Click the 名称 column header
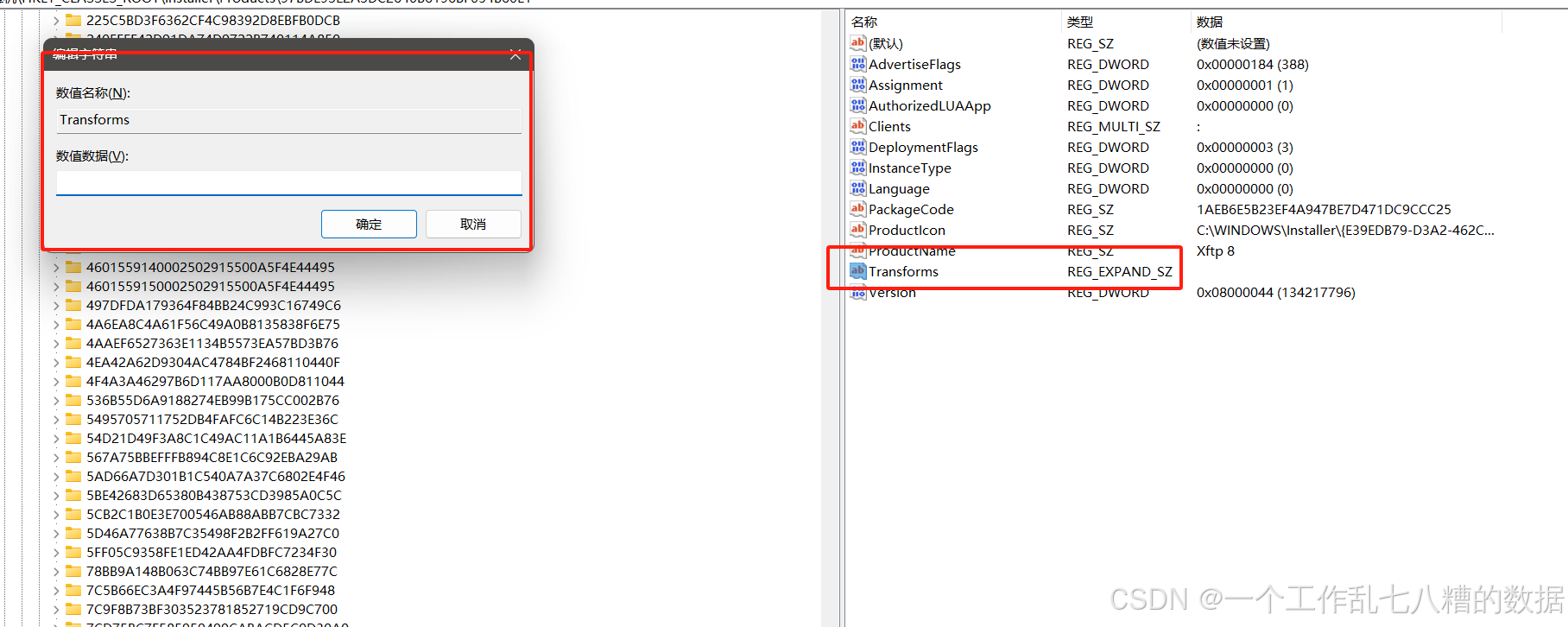 (x=864, y=22)
